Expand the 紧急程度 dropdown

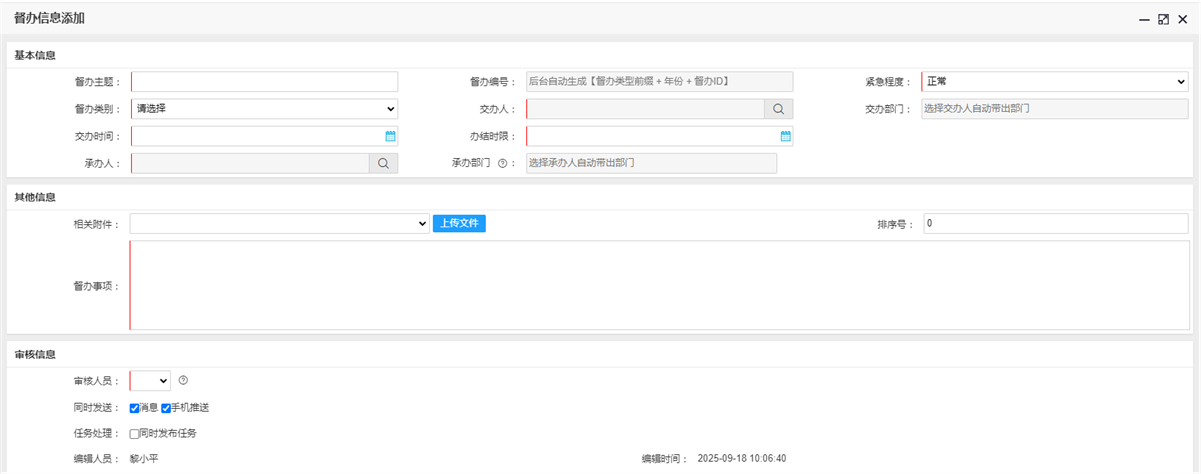(x=1054, y=82)
